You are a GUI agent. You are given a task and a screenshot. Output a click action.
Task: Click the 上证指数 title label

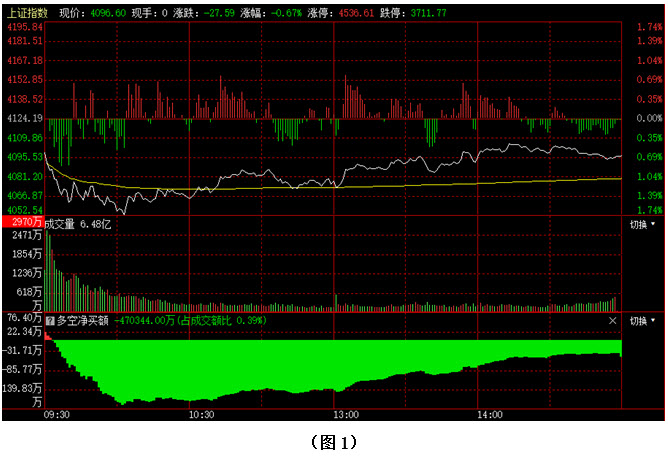click(27, 13)
